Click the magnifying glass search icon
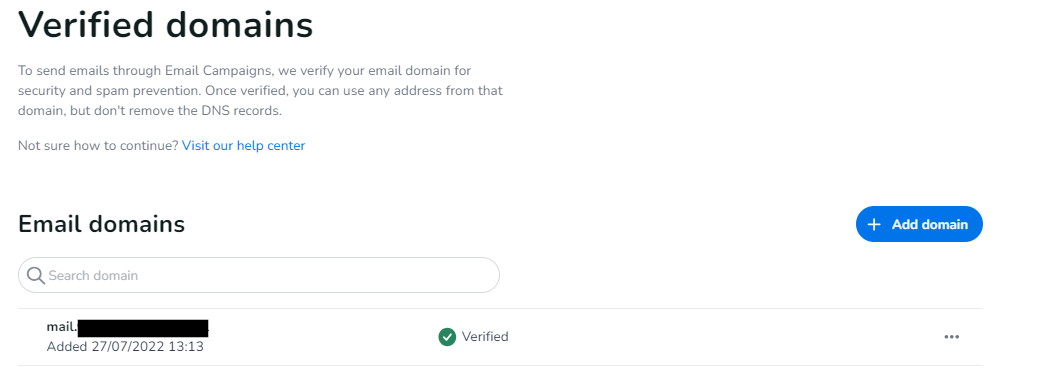 35,275
